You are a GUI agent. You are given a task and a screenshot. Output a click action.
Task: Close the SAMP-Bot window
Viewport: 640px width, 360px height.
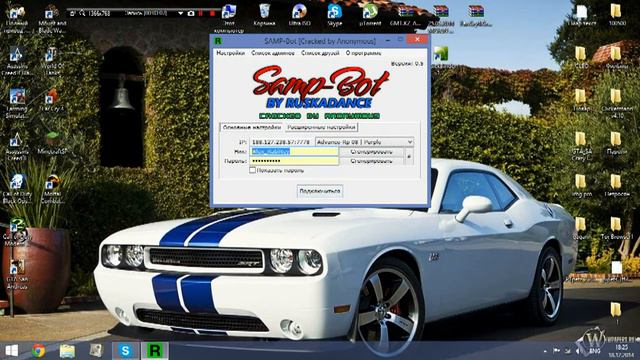417,39
